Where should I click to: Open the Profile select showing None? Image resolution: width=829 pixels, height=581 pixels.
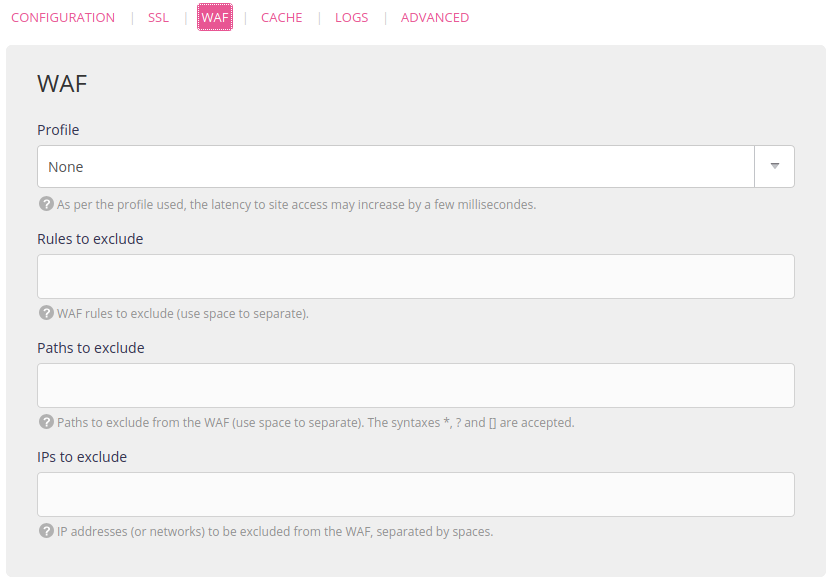coord(395,167)
